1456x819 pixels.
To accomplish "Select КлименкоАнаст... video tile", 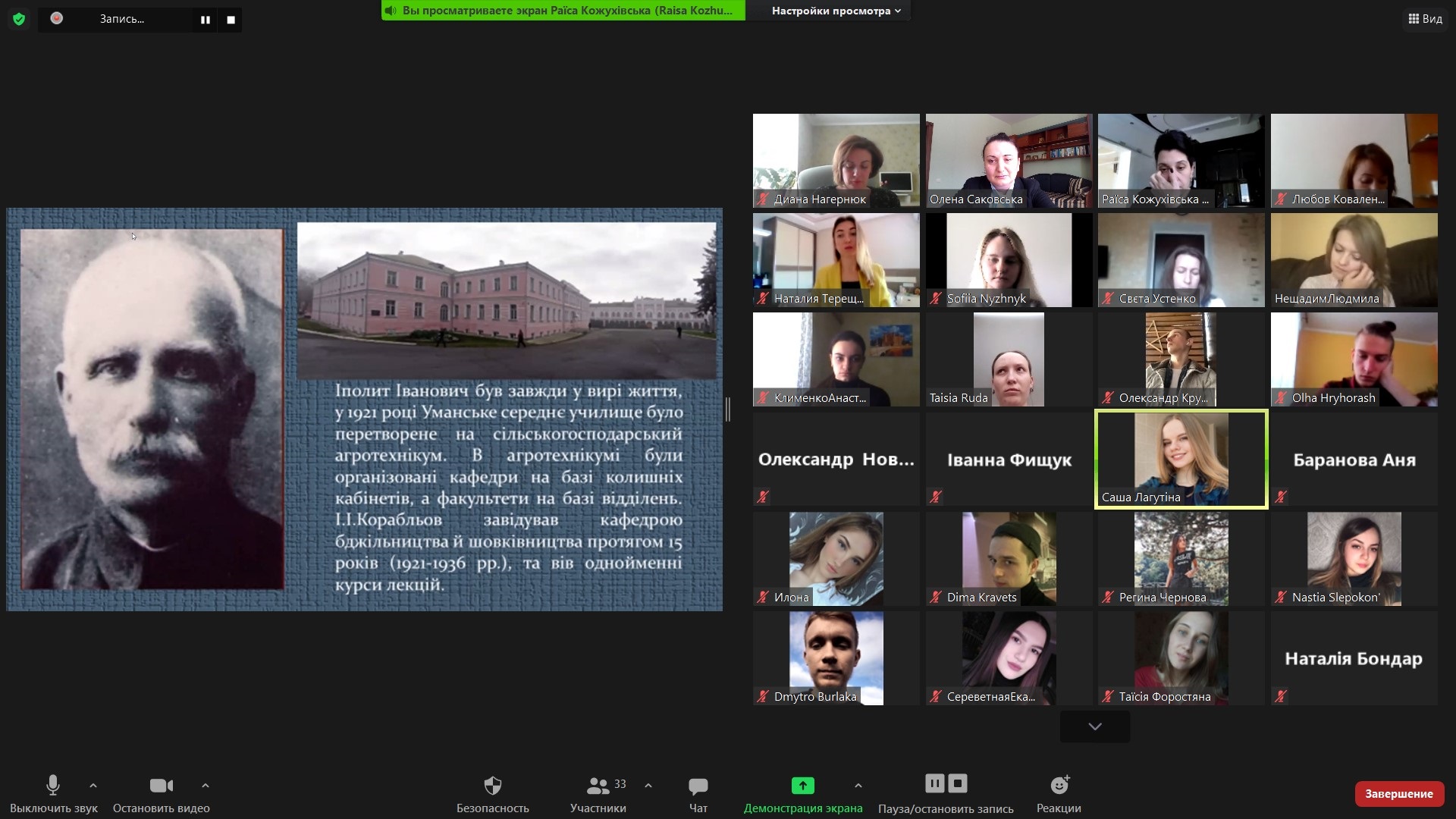I will pyautogui.click(x=836, y=359).
